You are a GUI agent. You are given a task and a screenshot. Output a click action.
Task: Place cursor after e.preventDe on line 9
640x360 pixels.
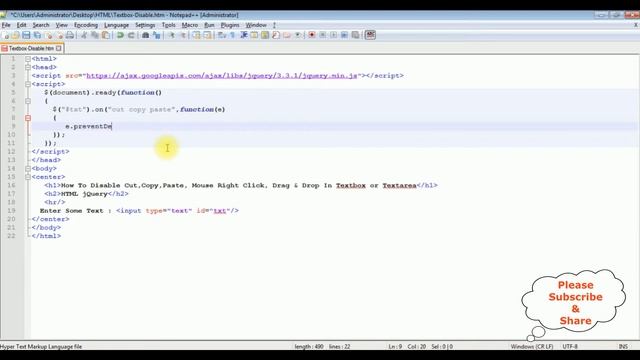pos(112,127)
